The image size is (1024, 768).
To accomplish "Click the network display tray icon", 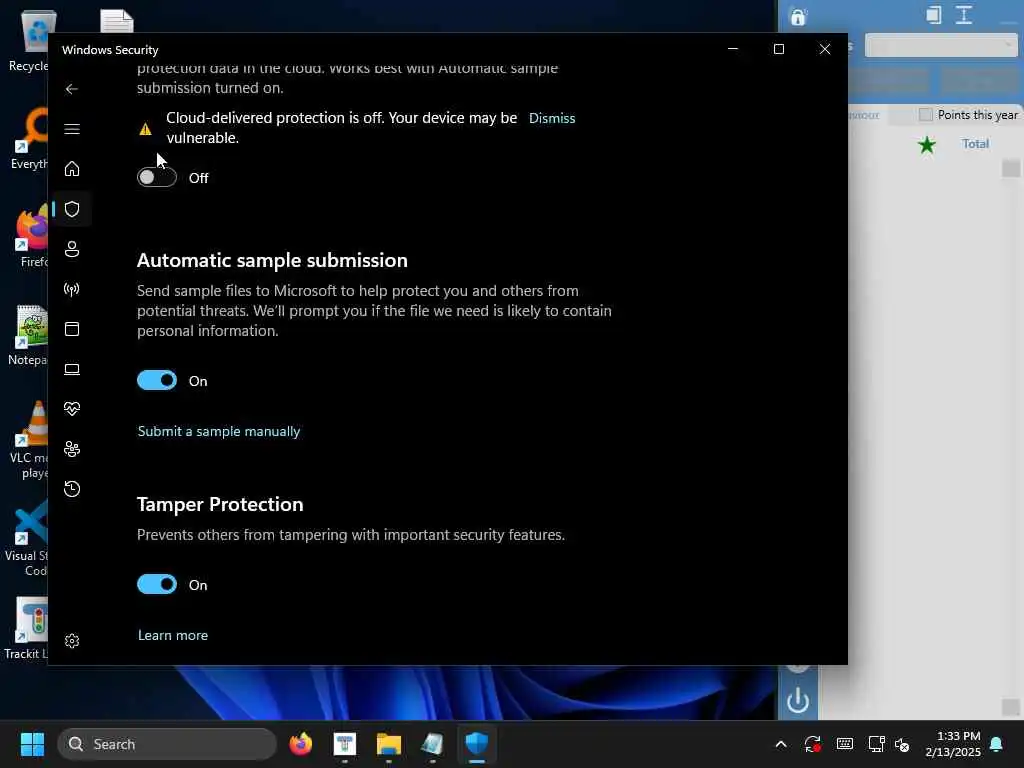I will [x=876, y=744].
